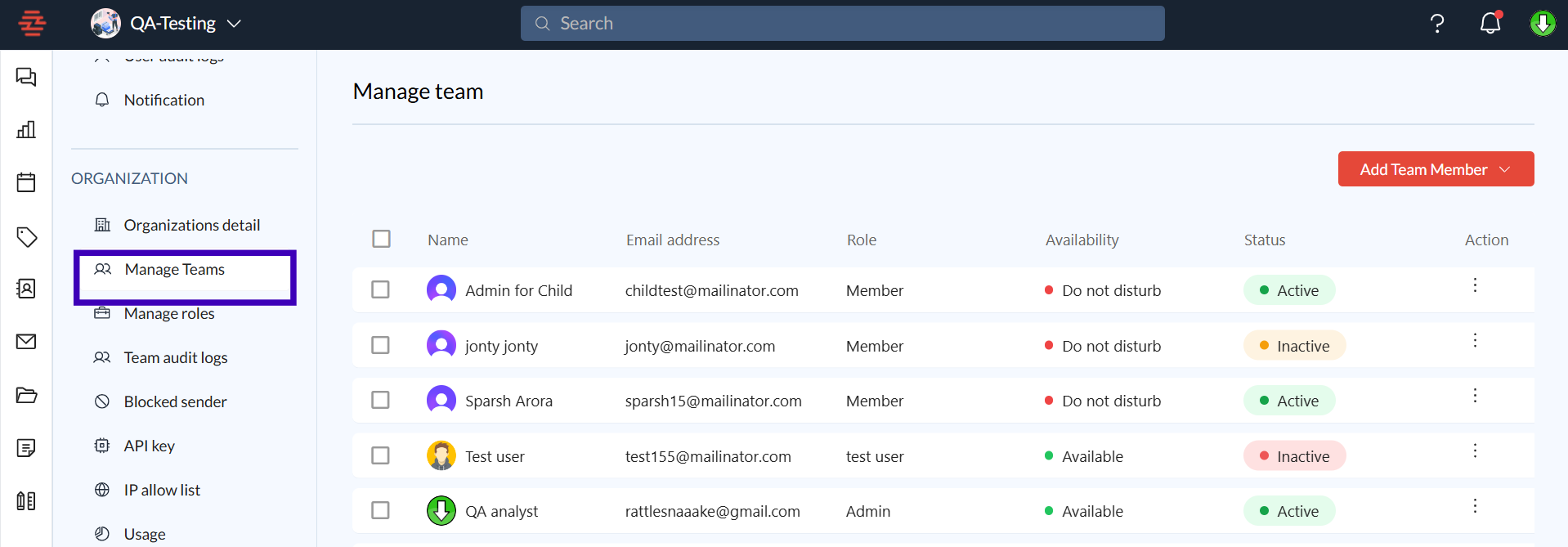Viewport: 1568px width, 547px height.
Task: Click the help question mark icon
Action: tap(1436, 23)
